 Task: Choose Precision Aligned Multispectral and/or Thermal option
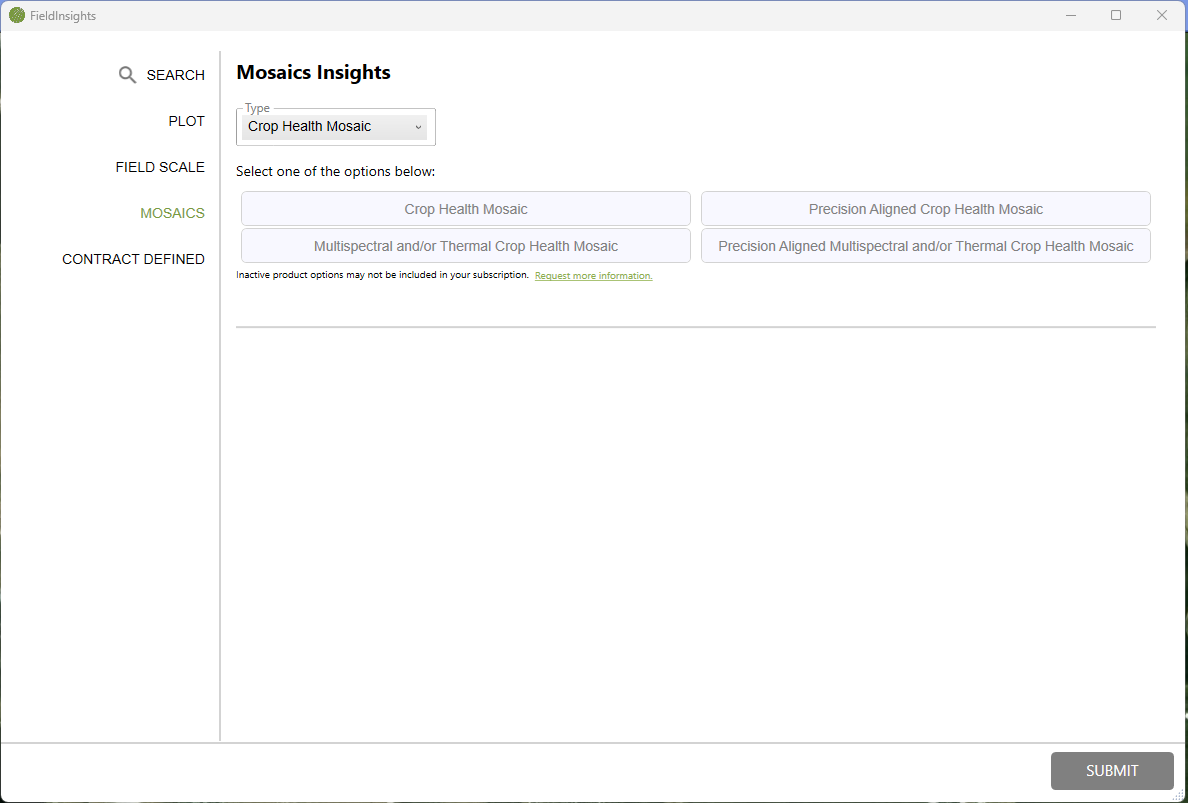(x=925, y=246)
